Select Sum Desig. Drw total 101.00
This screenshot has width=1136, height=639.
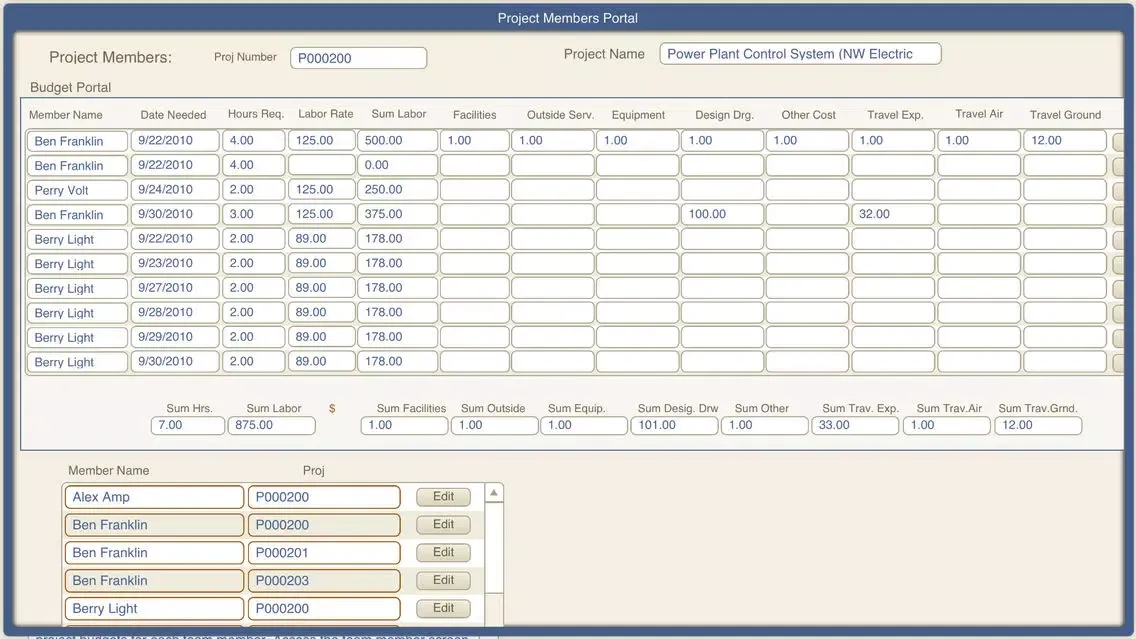673,425
